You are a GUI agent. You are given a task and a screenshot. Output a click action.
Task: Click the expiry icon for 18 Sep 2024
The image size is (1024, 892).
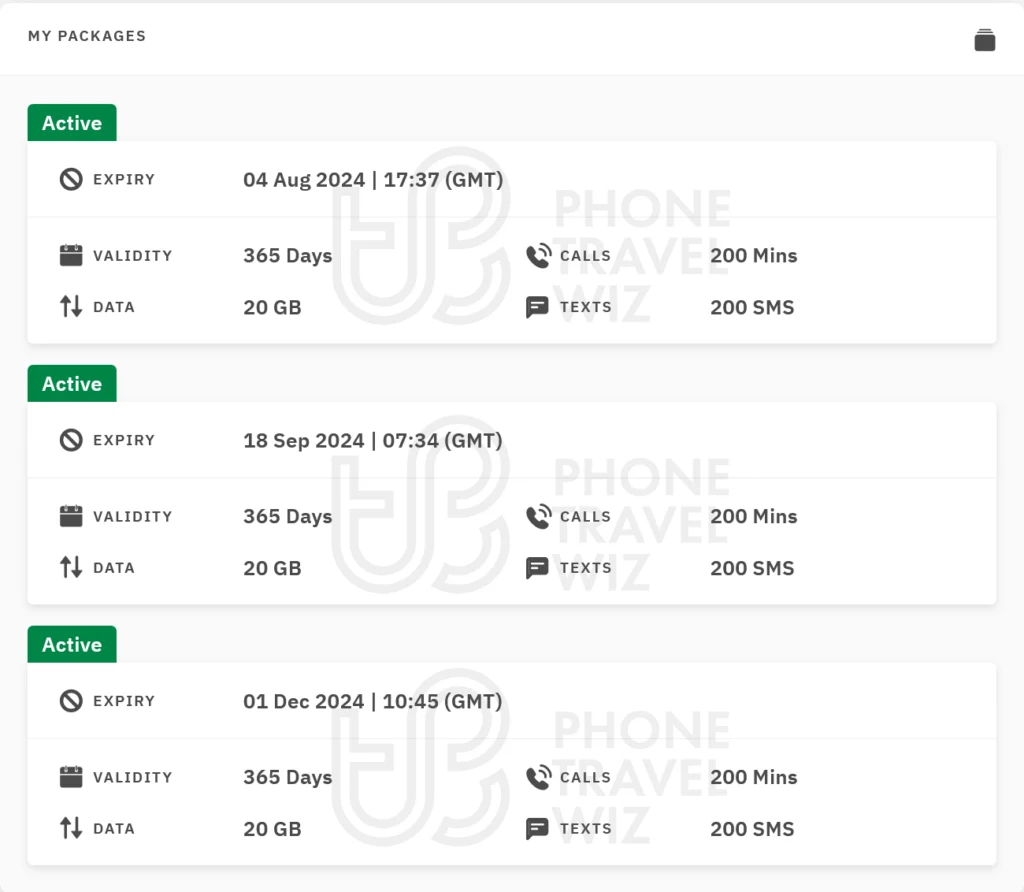click(x=71, y=440)
